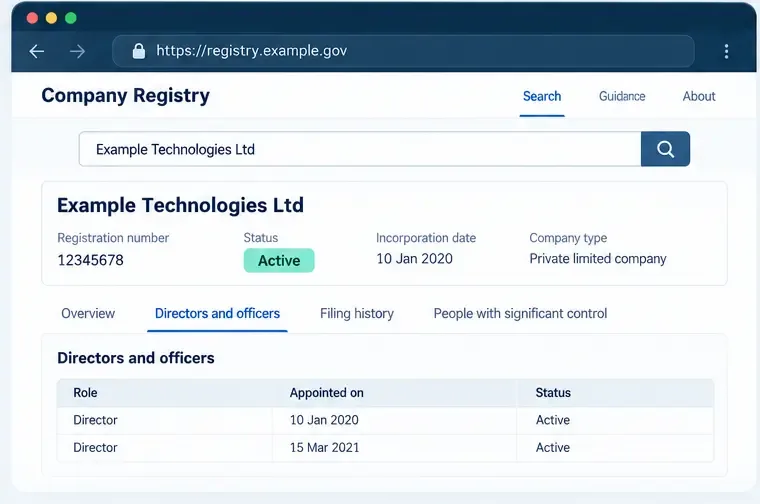The image size is (760, 504).
Task: Click the Appointed on column header
Action: 327,393
